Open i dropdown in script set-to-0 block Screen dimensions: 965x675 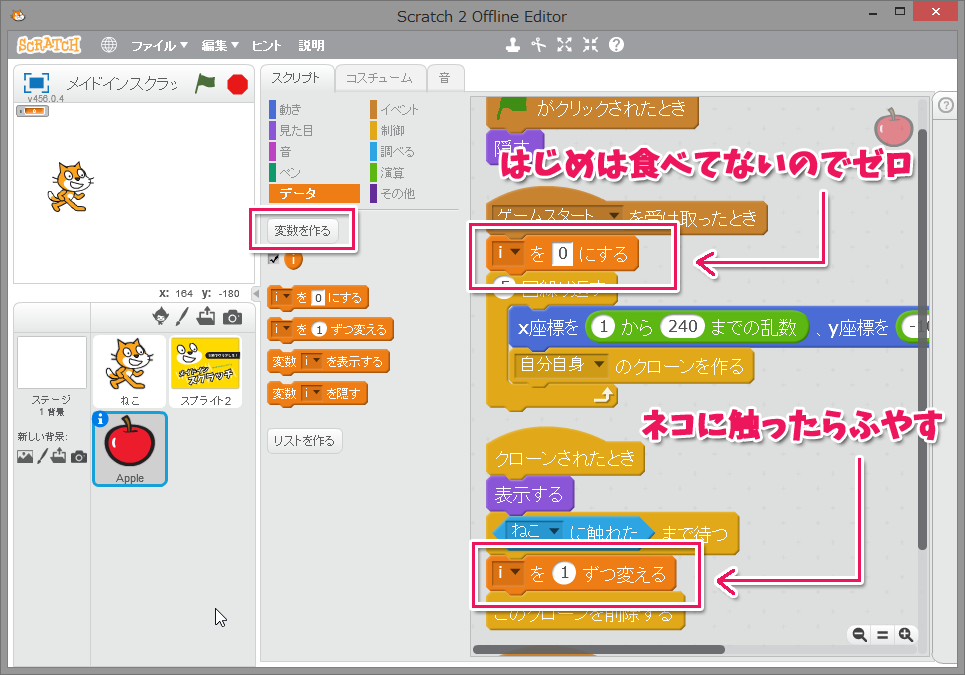[x=508, y=253]
